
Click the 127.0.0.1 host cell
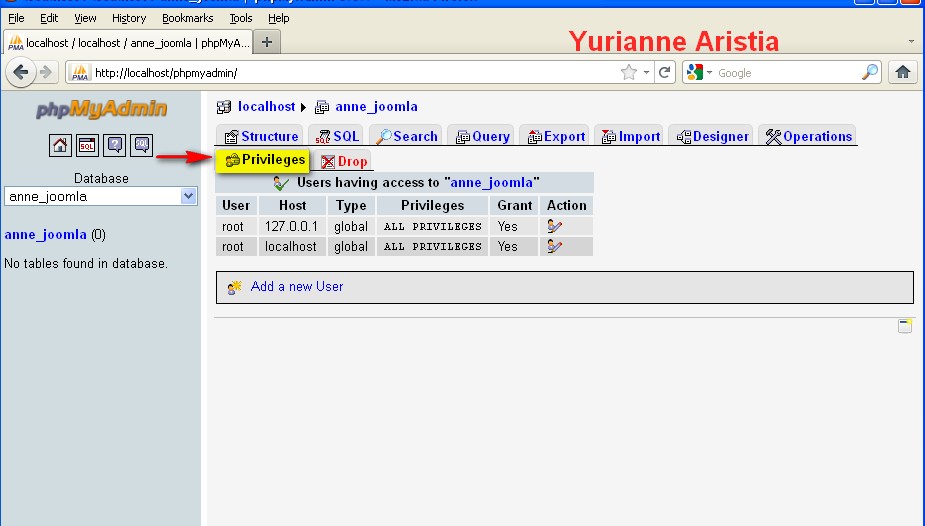(291, 226)
